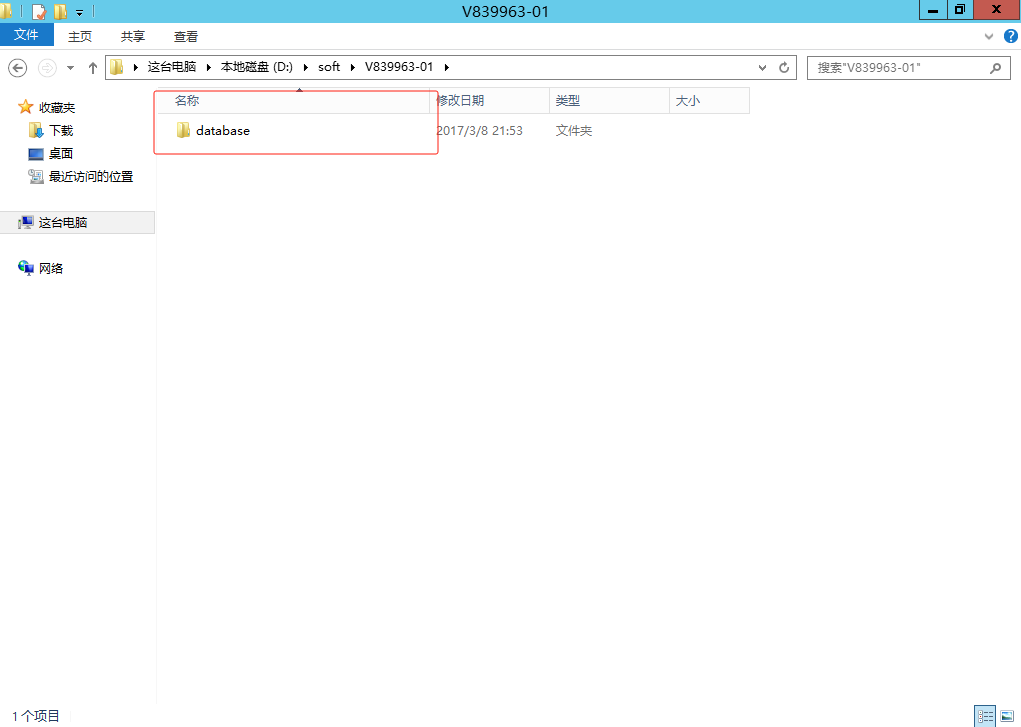
Task: Sort by the 大小 column header
Action: [x=710, y=100]
